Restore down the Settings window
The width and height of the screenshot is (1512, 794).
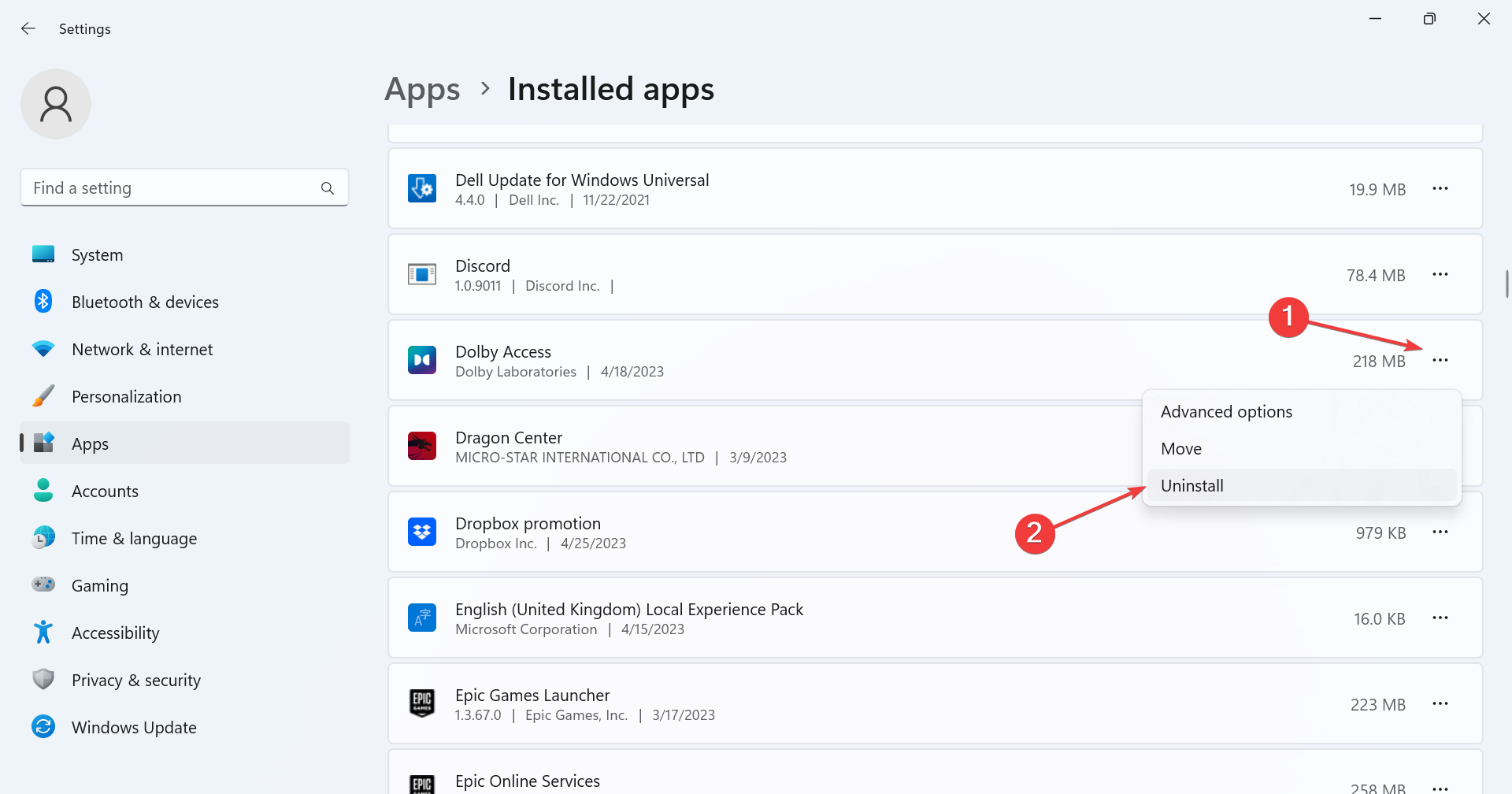1429,19
